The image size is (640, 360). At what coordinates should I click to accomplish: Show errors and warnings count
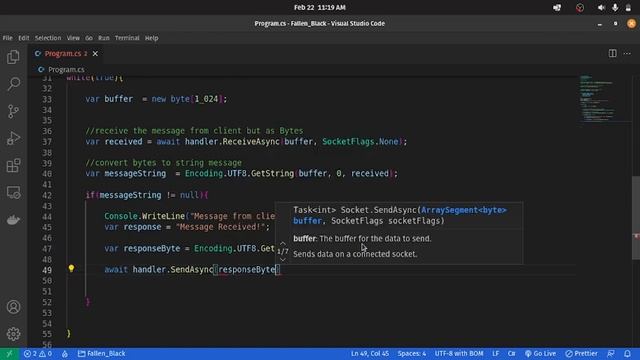click(x=38, y=353)
